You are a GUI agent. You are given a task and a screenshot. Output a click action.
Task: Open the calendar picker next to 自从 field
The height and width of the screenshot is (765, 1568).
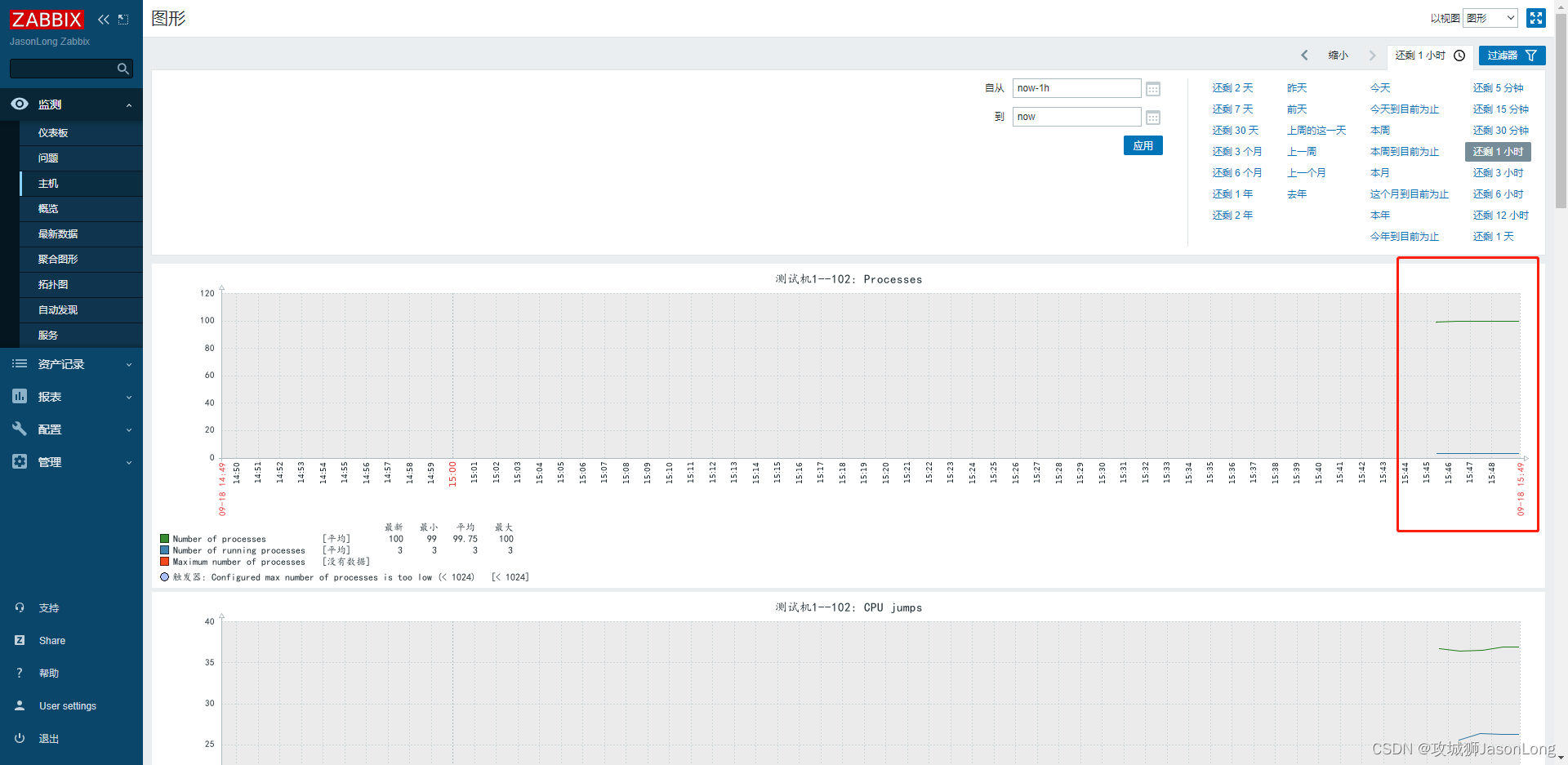pos(1152,88)
